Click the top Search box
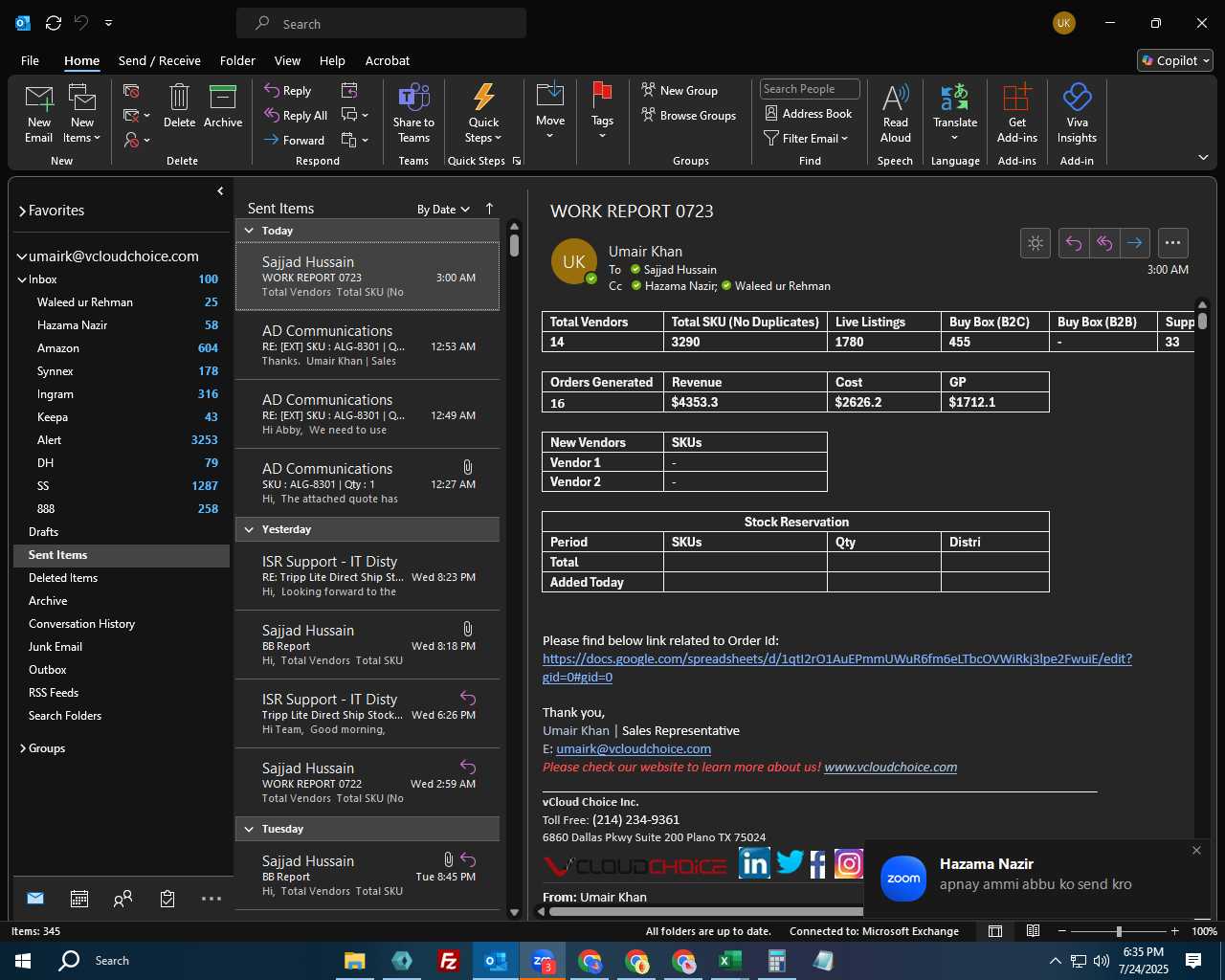Image resolution: width=1225 pixels, height=980 pixels. [381, 24]
